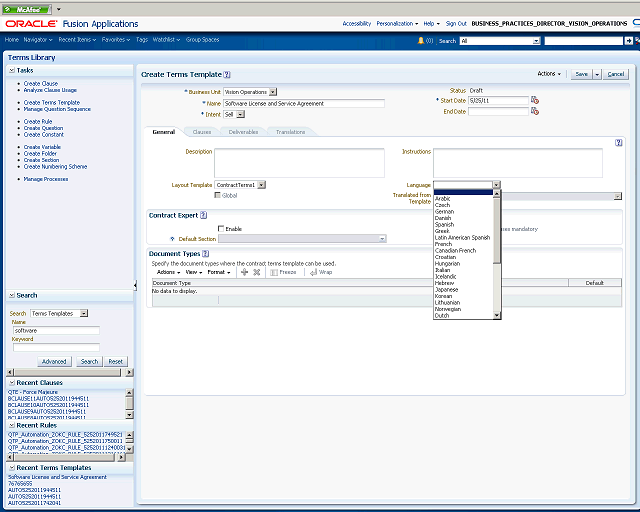
Task: Click the language list scrollbar down arrow
Action: (497, 315)
